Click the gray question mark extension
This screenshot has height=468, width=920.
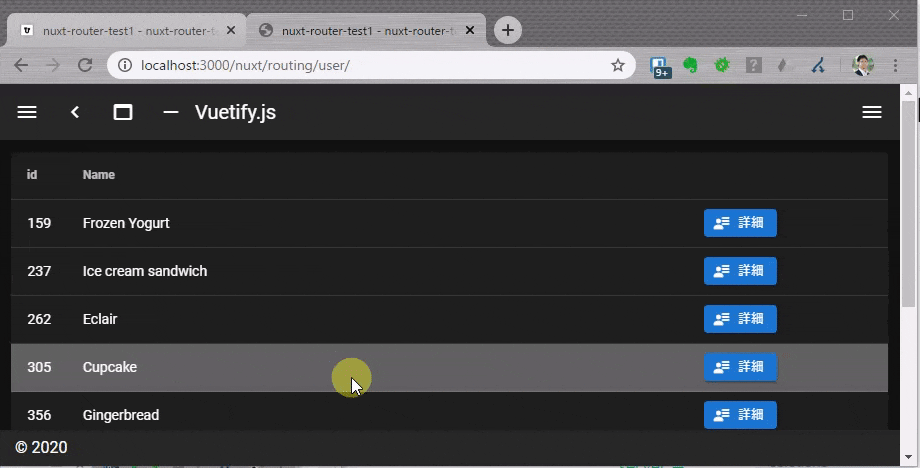click(753, 65)
